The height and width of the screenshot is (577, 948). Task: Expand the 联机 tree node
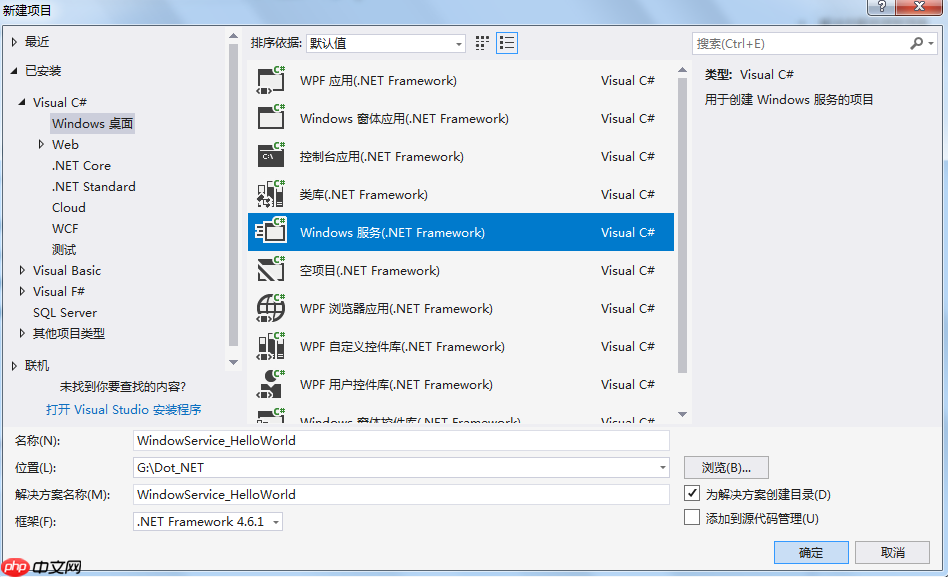point(14,365)
